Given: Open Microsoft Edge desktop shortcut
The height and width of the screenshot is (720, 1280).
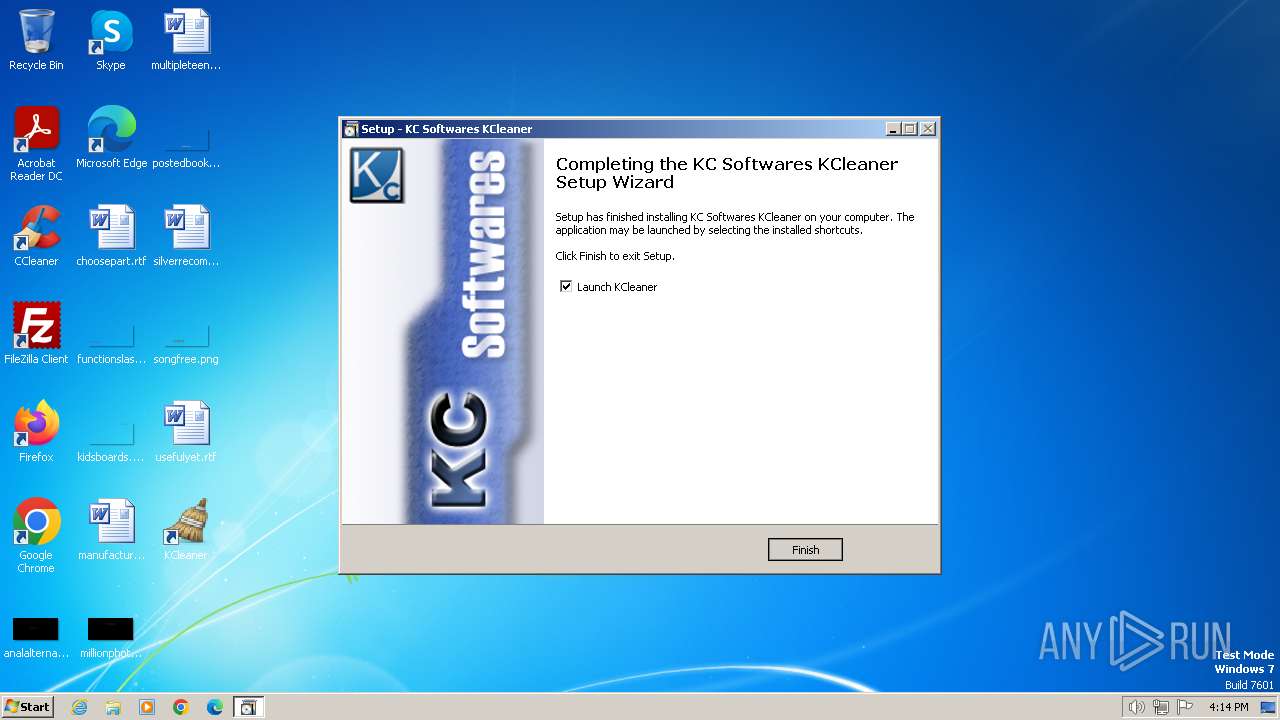Looking at the screenshot, I should coord(111,138).
